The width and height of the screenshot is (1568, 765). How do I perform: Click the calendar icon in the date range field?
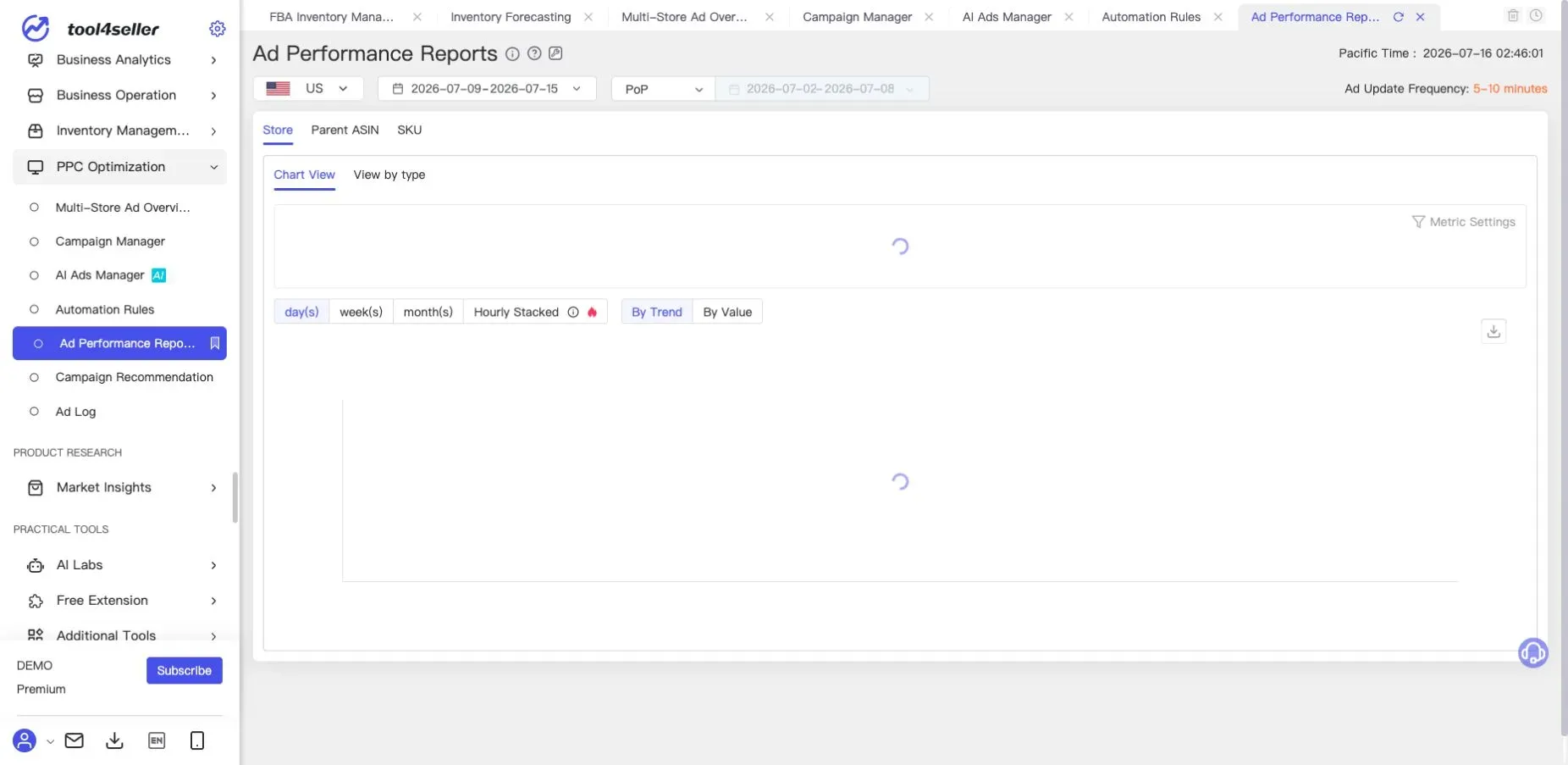(x=398, y=89)
